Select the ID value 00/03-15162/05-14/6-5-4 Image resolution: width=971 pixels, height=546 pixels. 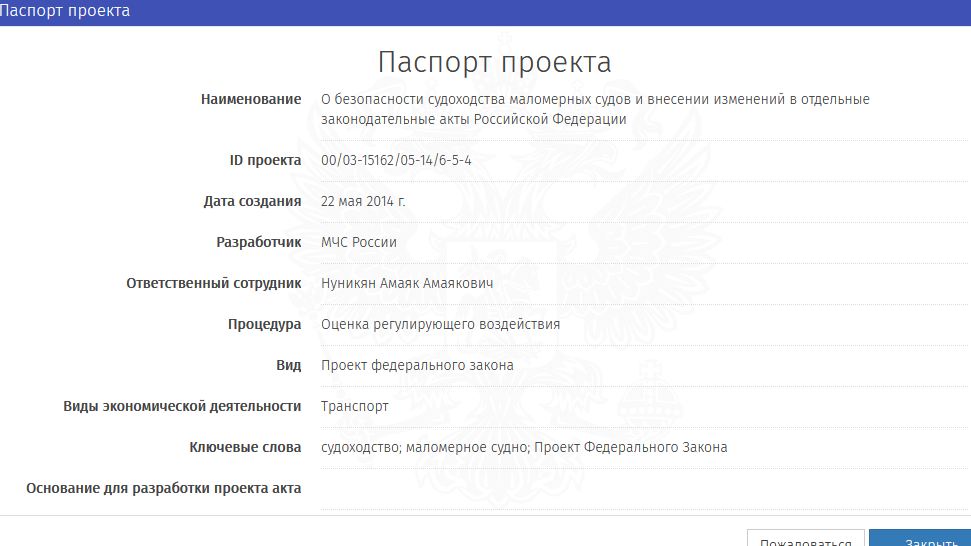[x=396, y=160]
